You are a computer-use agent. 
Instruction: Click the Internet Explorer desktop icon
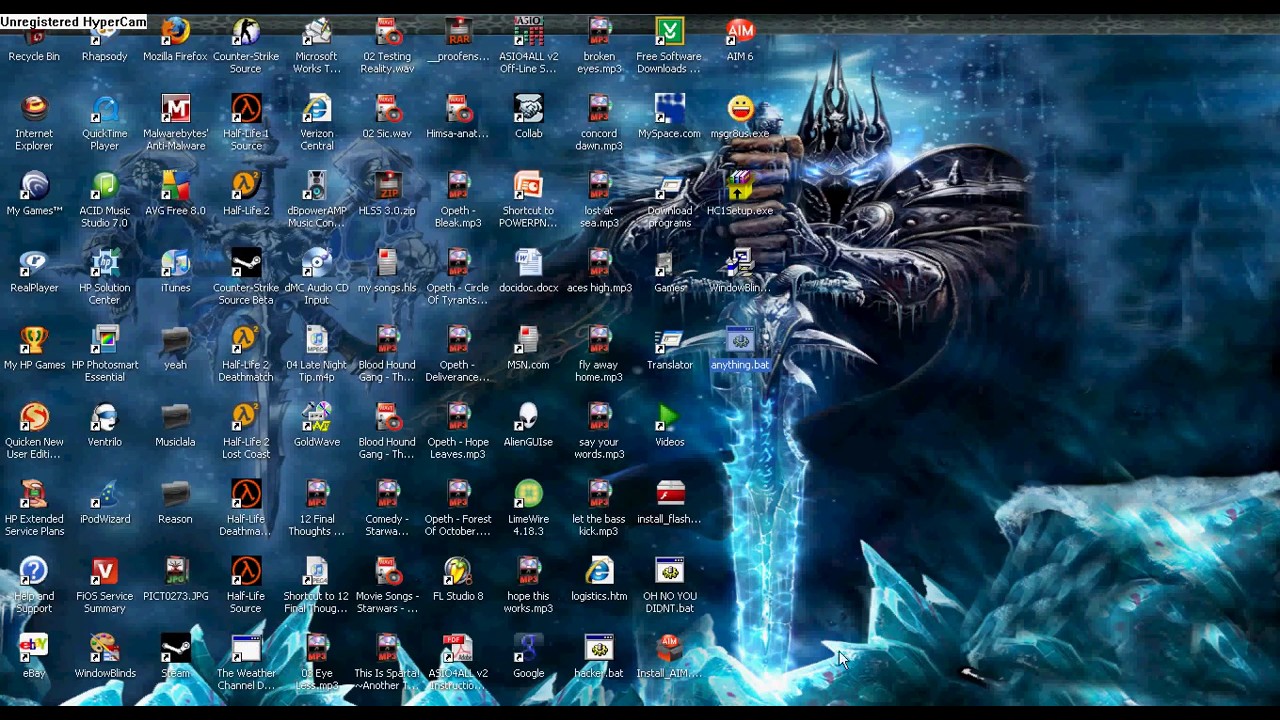click(x=34, y=122)
